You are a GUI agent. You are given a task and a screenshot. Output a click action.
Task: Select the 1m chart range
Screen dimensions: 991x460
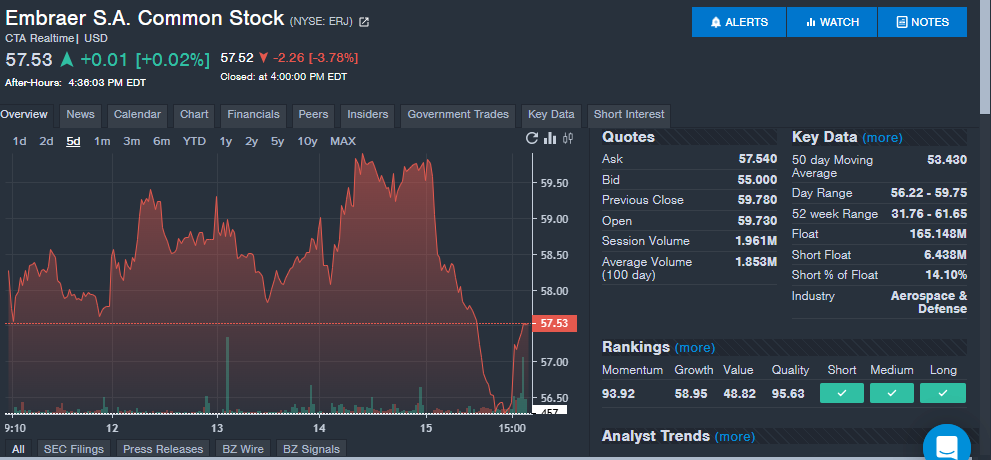click(102, 142)
